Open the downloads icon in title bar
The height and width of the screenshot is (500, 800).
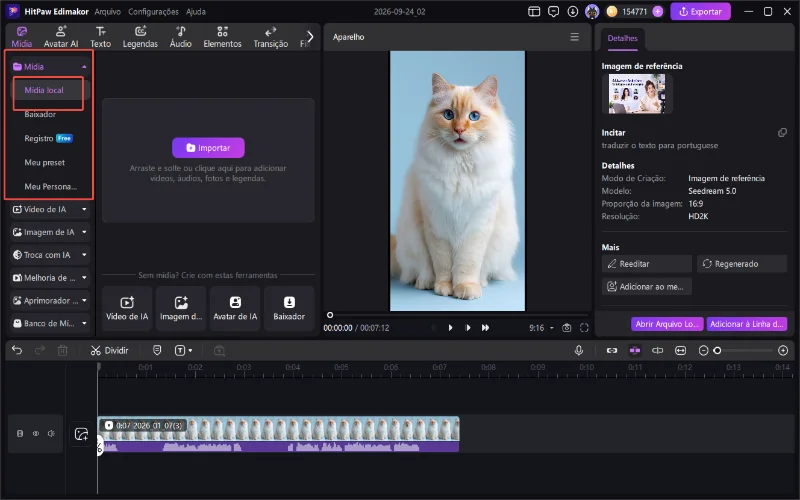tap(572, 11)
